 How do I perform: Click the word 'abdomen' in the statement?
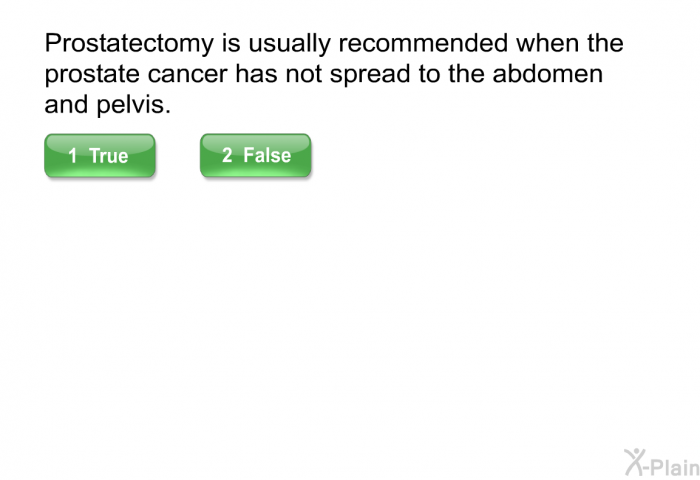pos(548,73)
